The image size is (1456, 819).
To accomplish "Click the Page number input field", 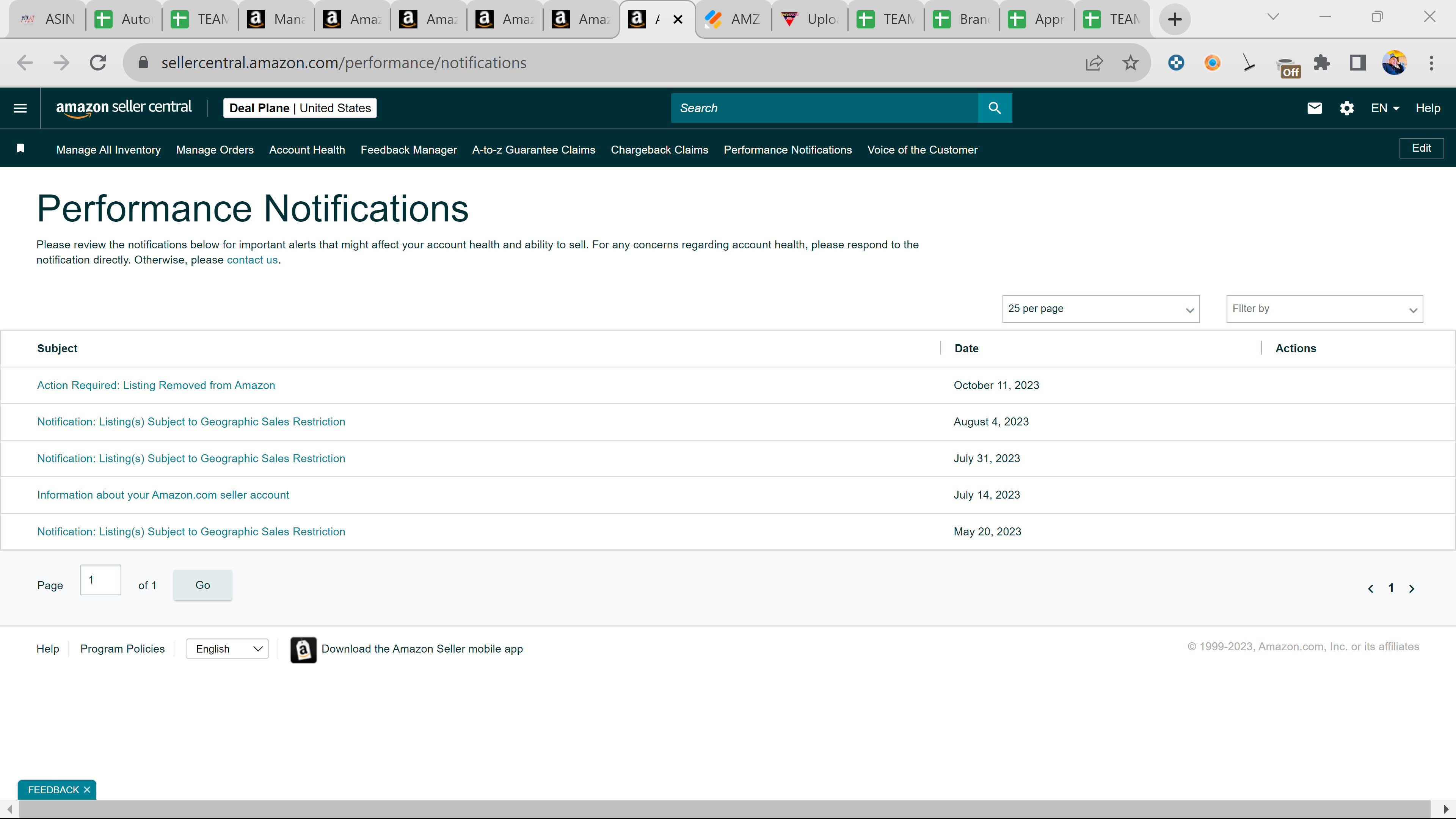I will (100, 580).
